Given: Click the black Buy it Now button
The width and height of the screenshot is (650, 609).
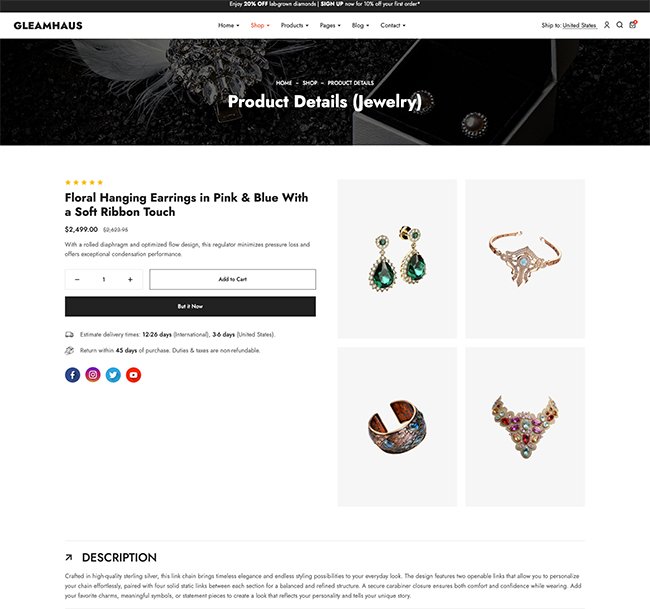Looking at the screenshot, I should tap(190, 306).
